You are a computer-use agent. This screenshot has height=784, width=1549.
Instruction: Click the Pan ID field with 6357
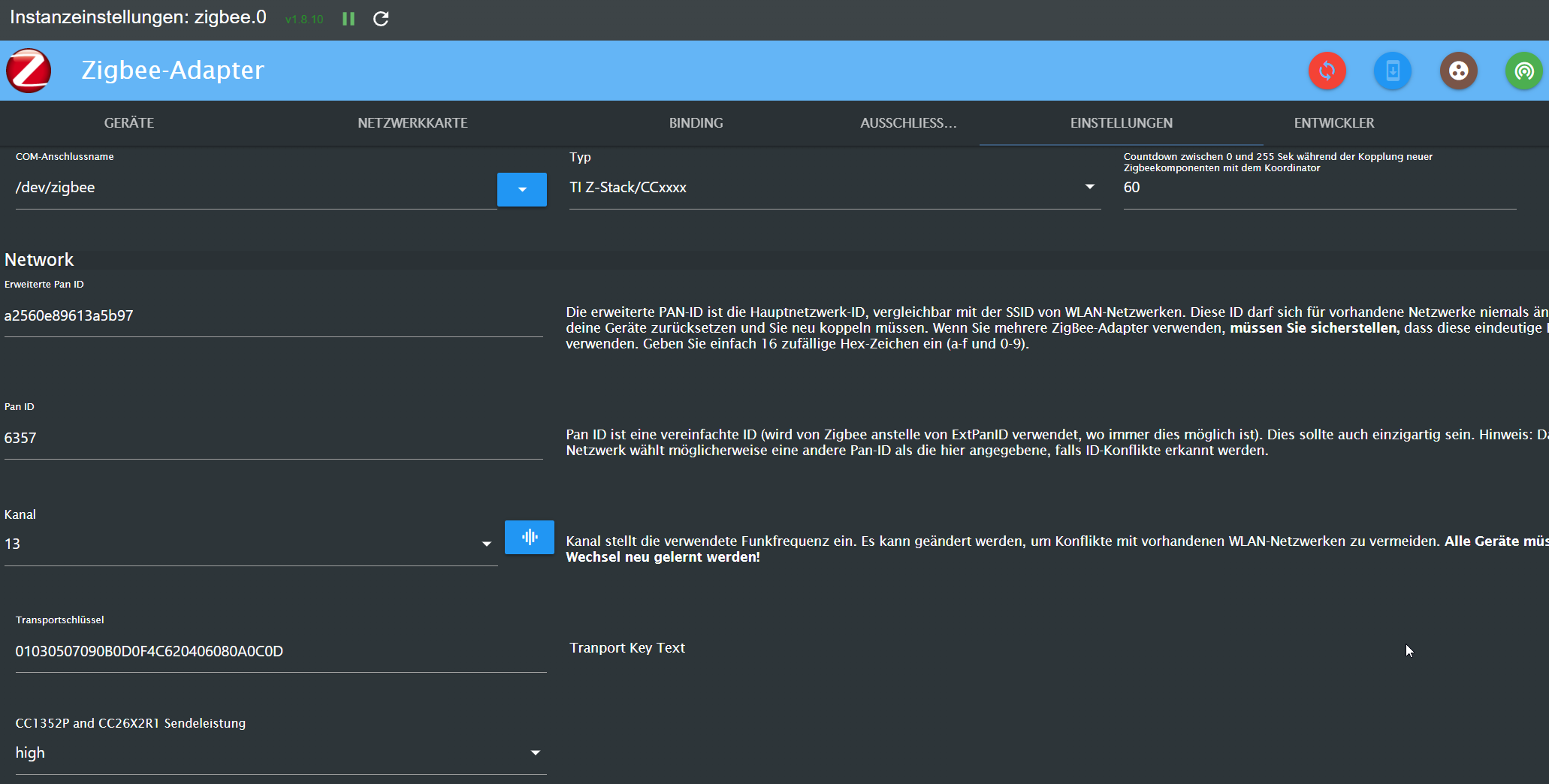pyautogui.click(x=273, y=439)
